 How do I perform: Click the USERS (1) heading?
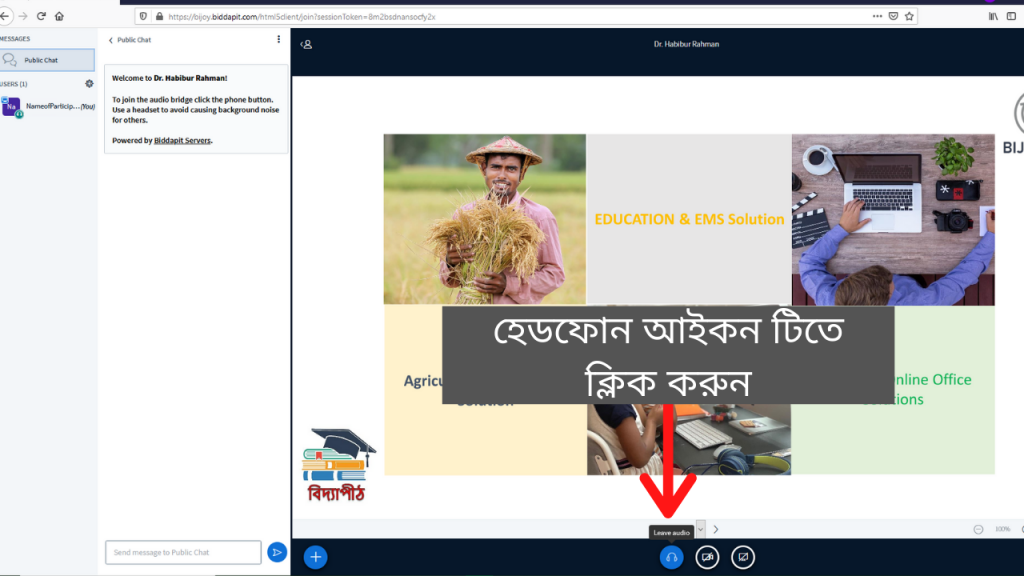[x=14, y=84]
